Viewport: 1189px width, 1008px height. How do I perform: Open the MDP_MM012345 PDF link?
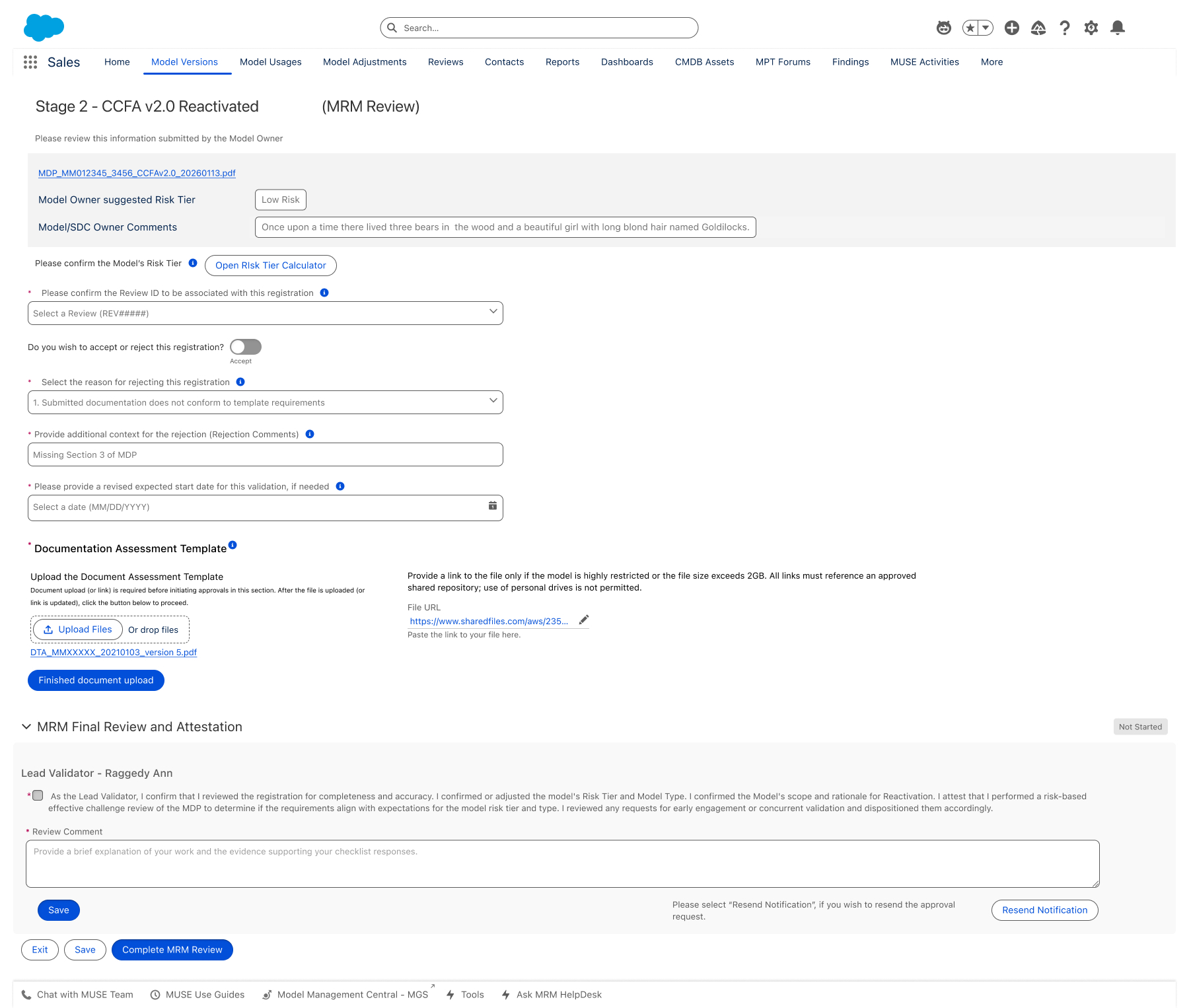pyautogui.click(x=137, y=173)
